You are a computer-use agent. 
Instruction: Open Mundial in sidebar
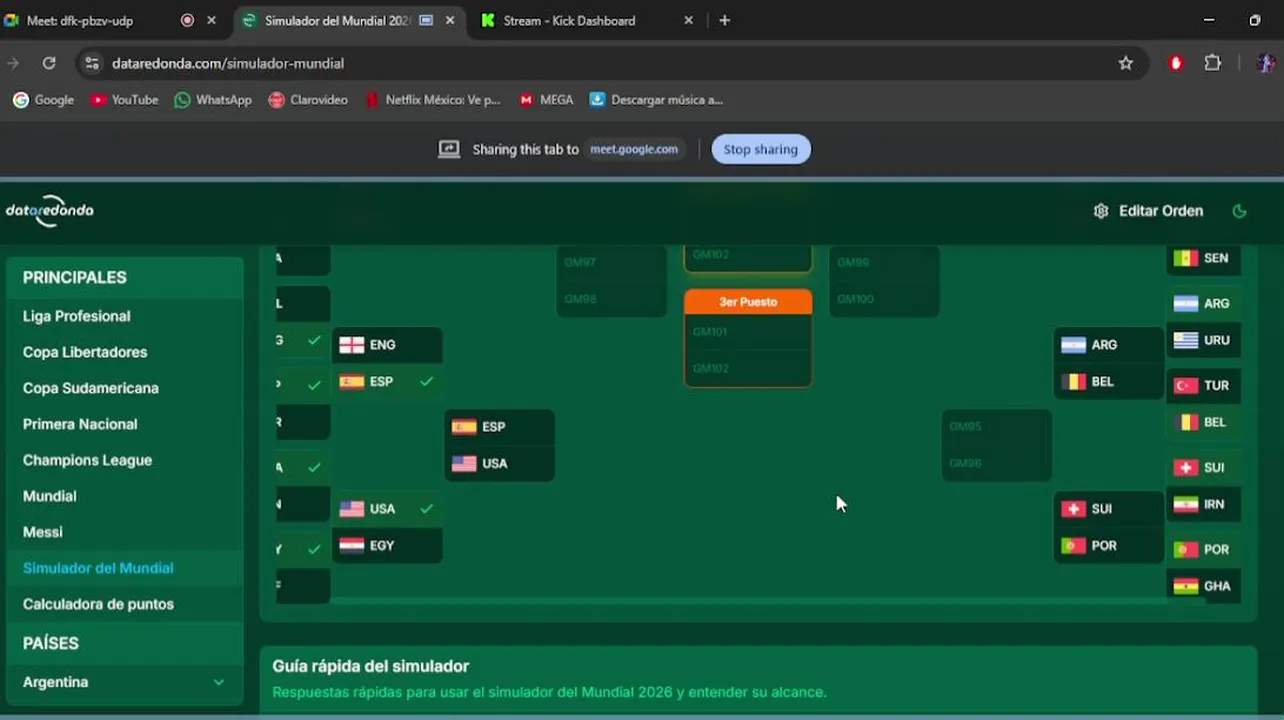tap(50, 496)
